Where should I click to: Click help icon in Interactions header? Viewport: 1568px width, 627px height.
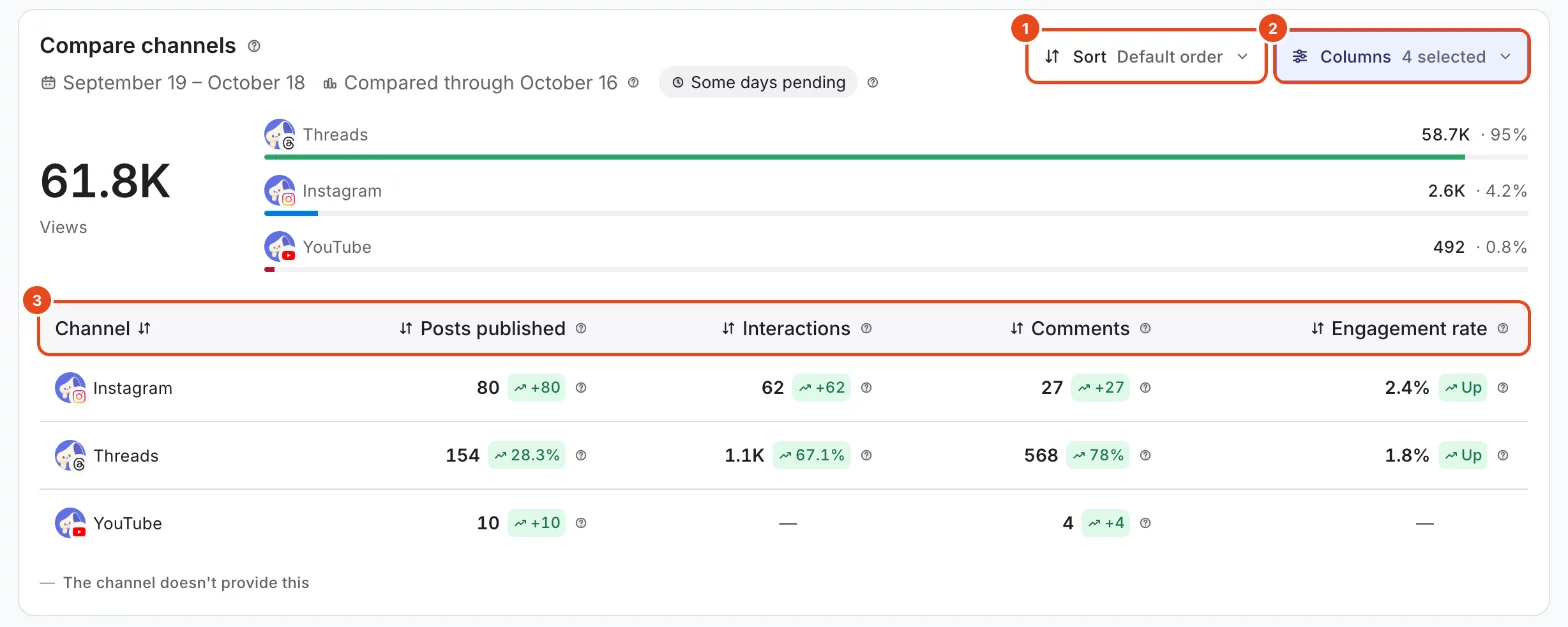866,329
